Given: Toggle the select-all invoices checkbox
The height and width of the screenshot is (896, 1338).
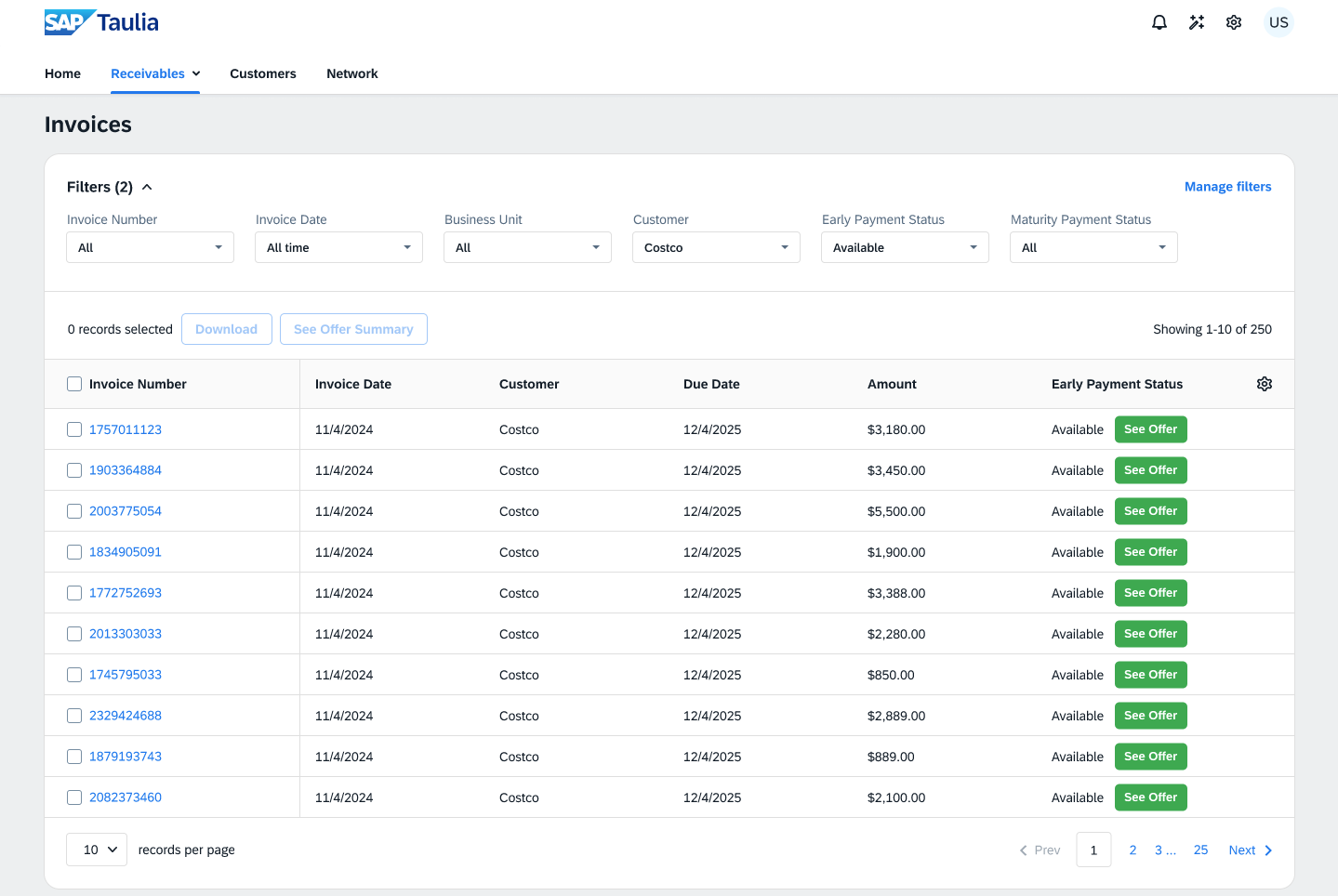Looking at the screenshot, I should click(74, 384).
